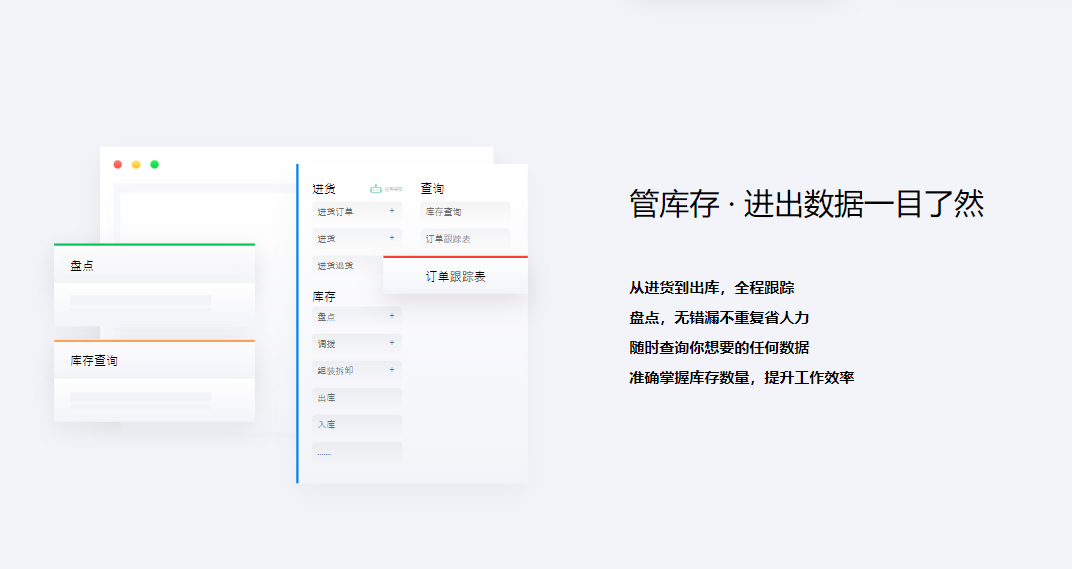Click the green robot assistant icon

point(375,189)
